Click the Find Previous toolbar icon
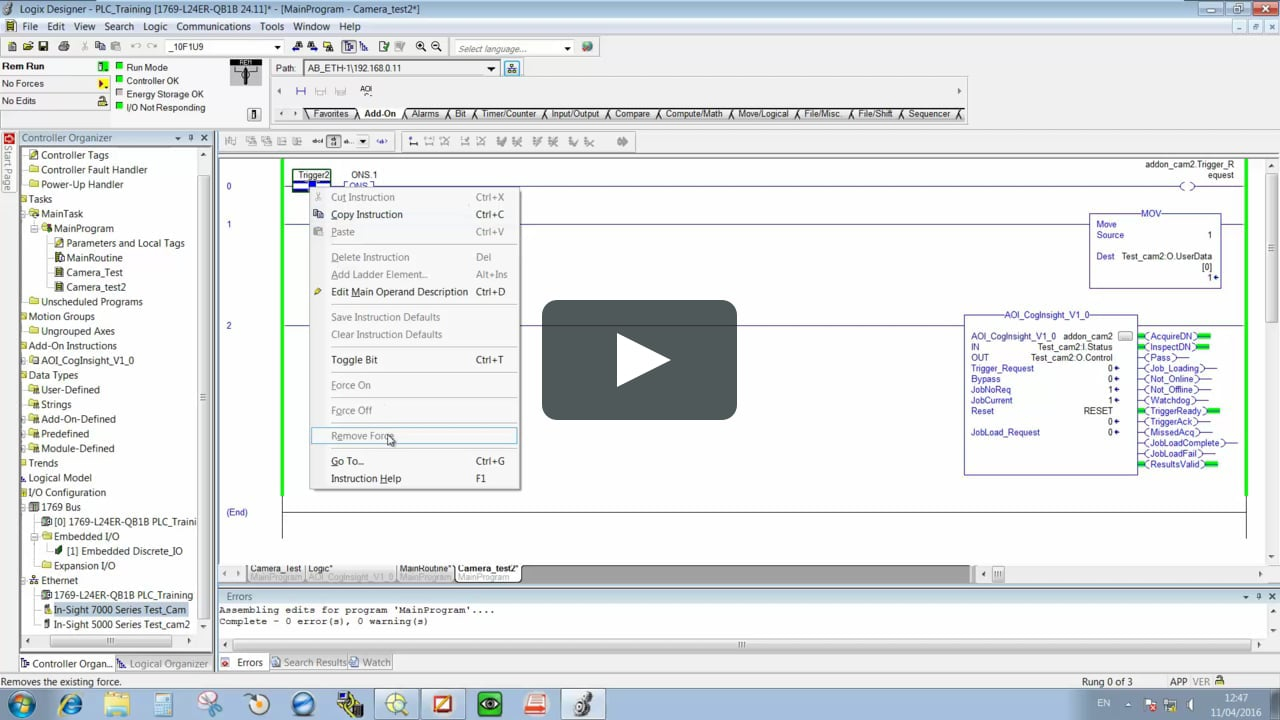The height and width of the screenshot is (720, 1280). coord(298,47)
